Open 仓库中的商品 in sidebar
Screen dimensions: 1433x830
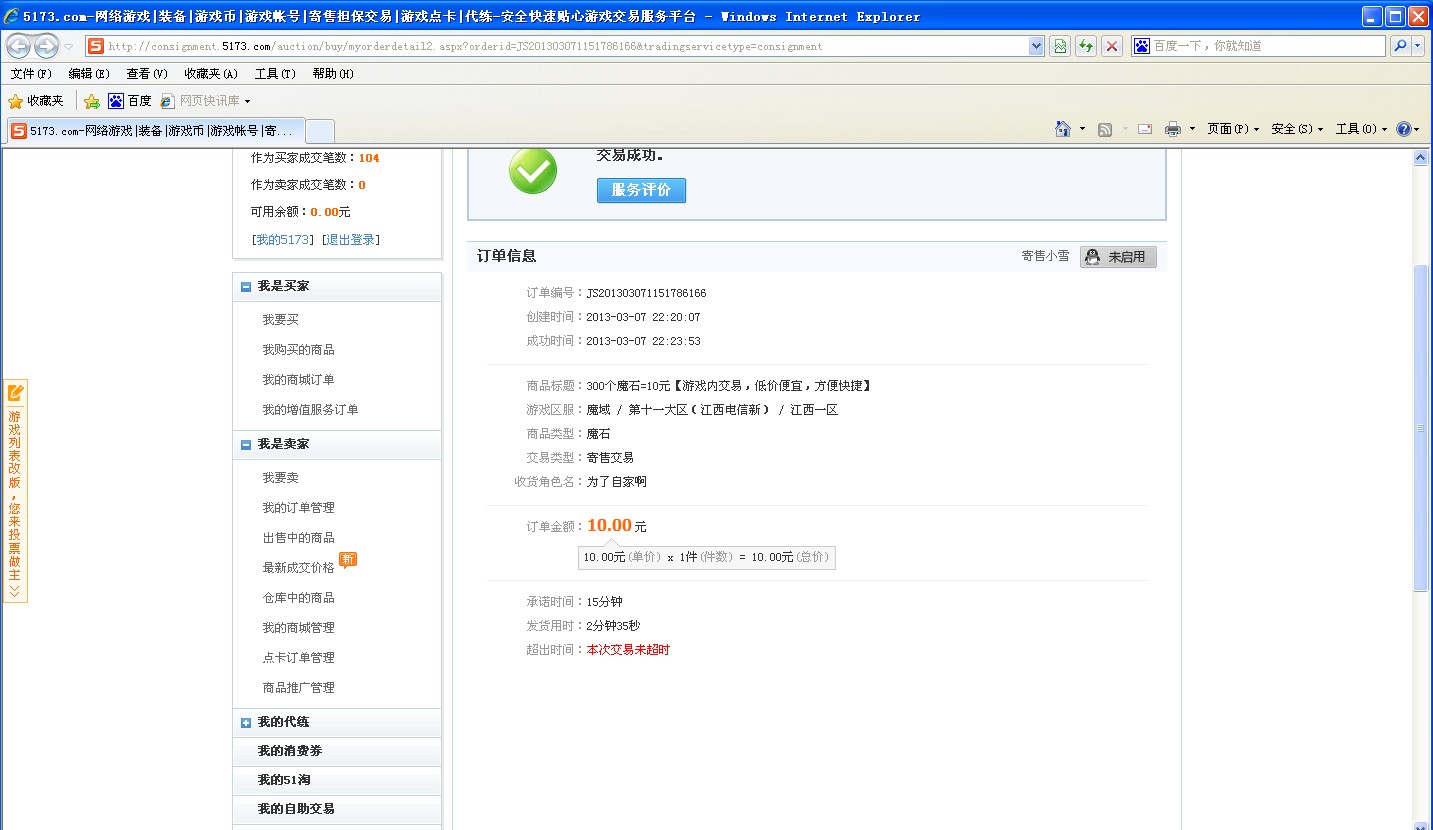pos(299,598)
